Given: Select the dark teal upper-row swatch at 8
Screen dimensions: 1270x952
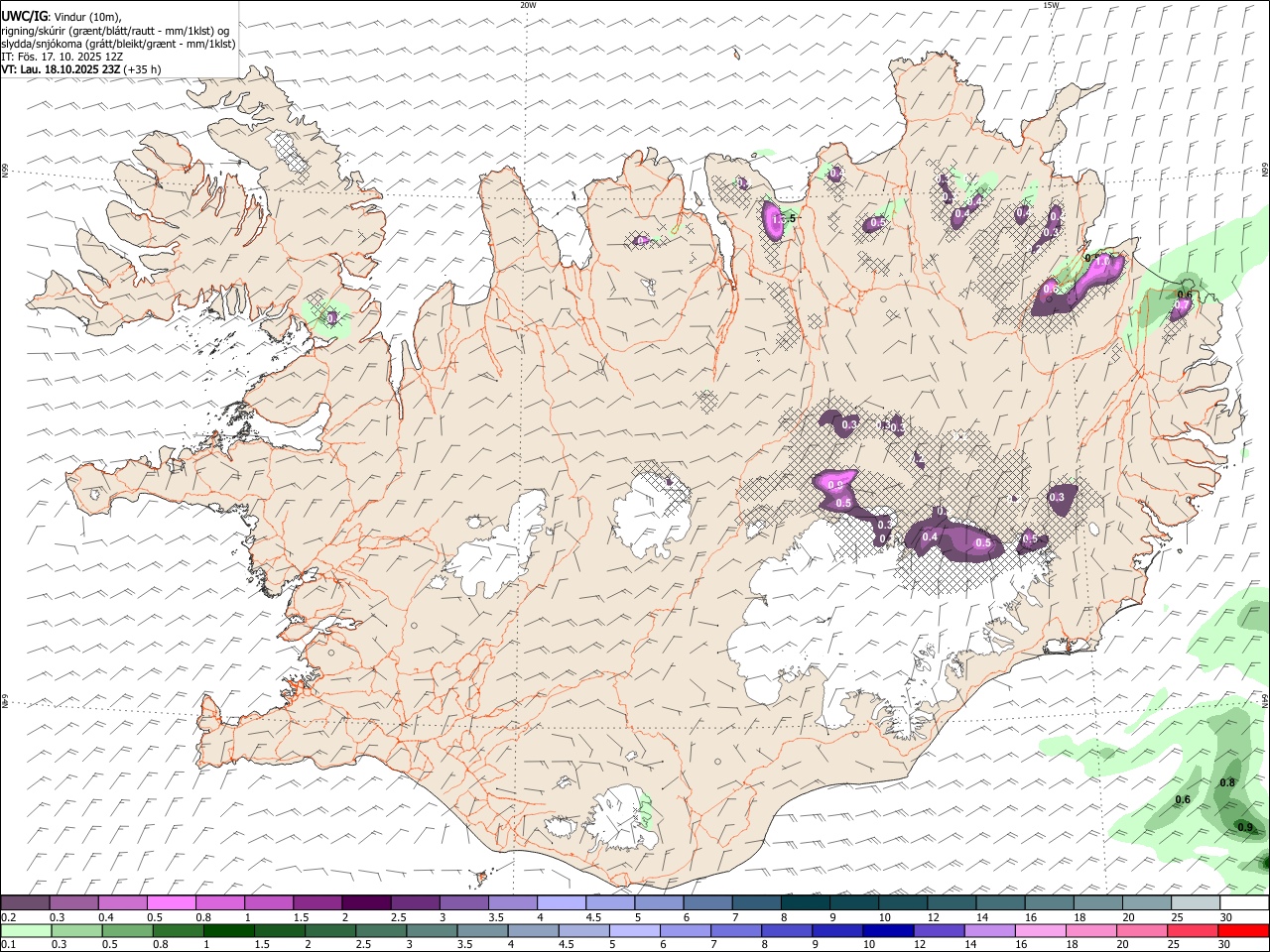Looking at the screenshot, I should [805, 902].
